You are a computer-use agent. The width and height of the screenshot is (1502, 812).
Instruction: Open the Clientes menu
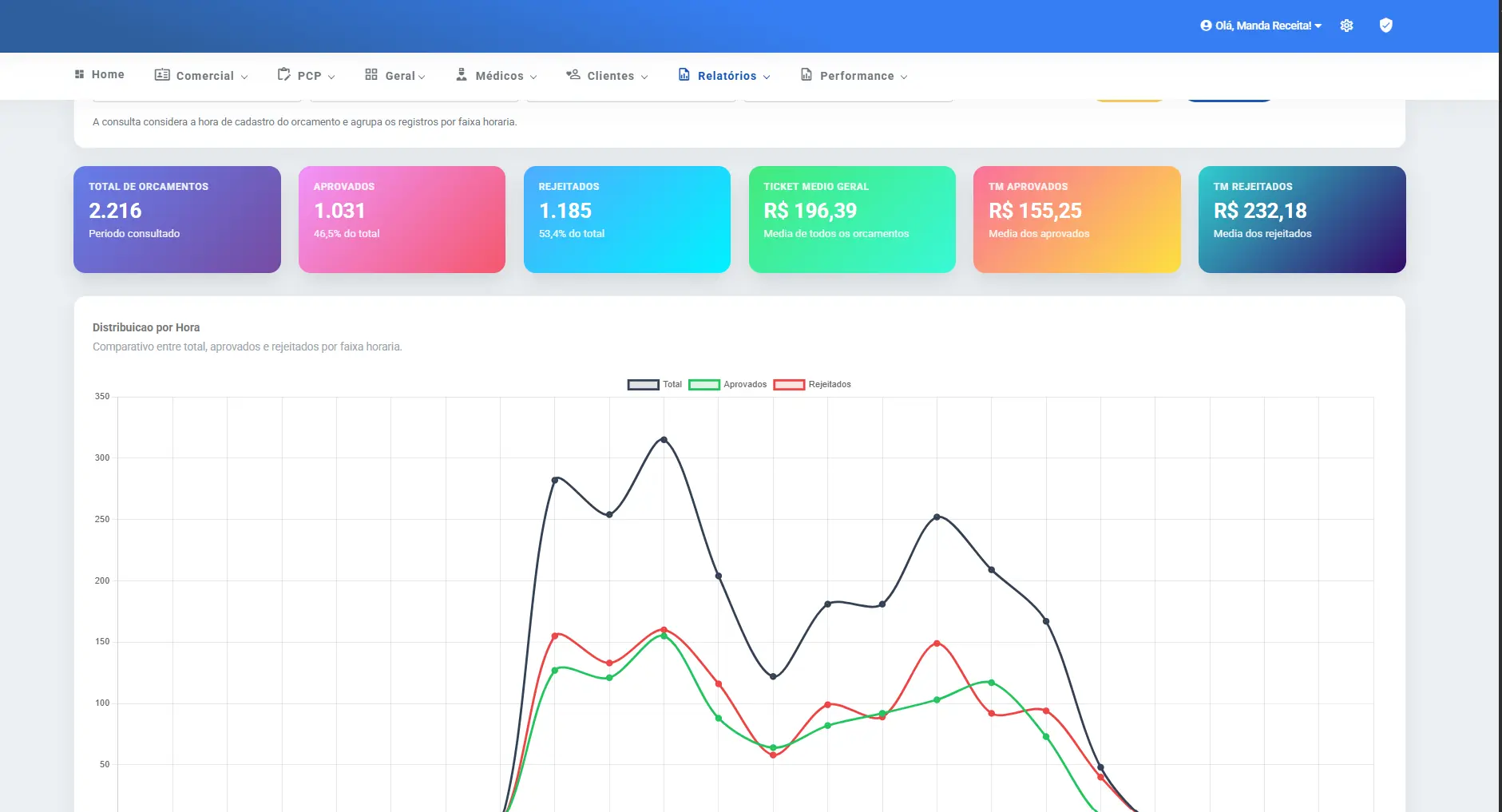tap(608, 75)
